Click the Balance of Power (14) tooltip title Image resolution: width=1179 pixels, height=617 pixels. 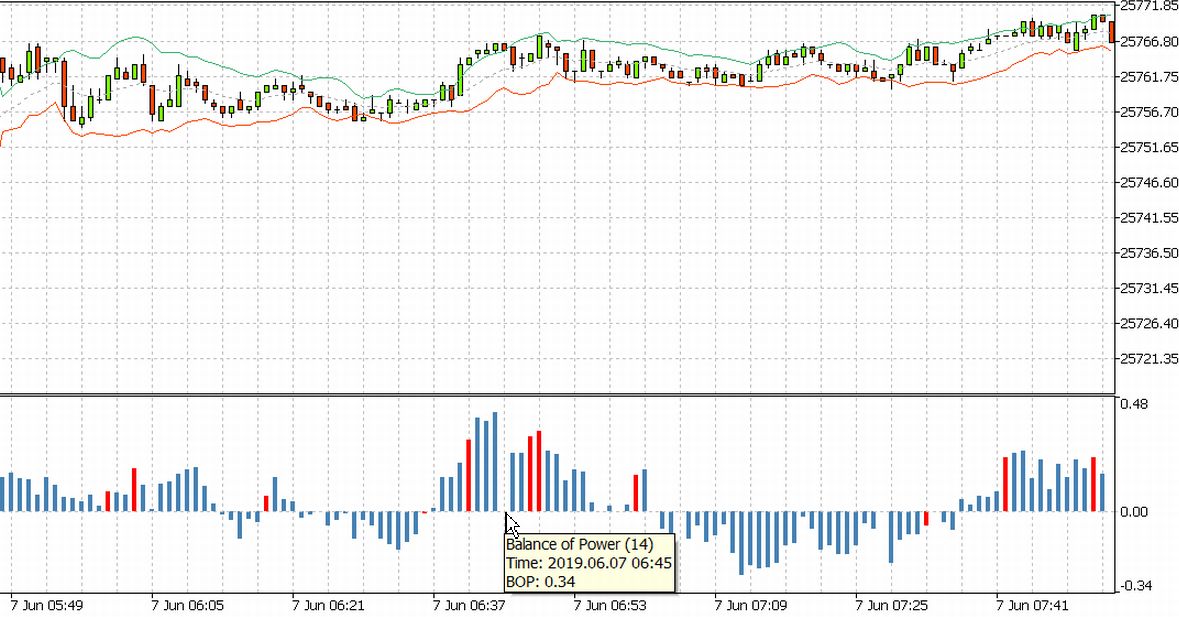pos(580,544)
